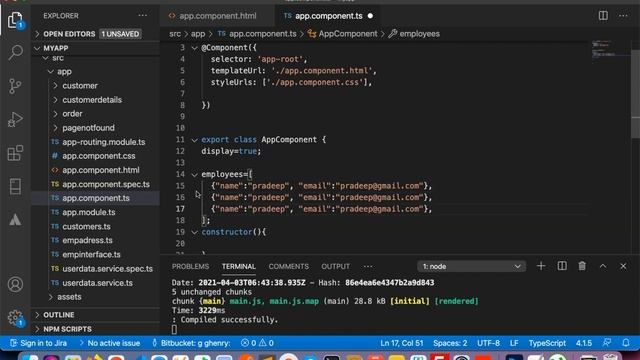This screenshot has width=640, height=360.
Task: Fold the AppComponent class at line 11
Action: tap(195, 140)
